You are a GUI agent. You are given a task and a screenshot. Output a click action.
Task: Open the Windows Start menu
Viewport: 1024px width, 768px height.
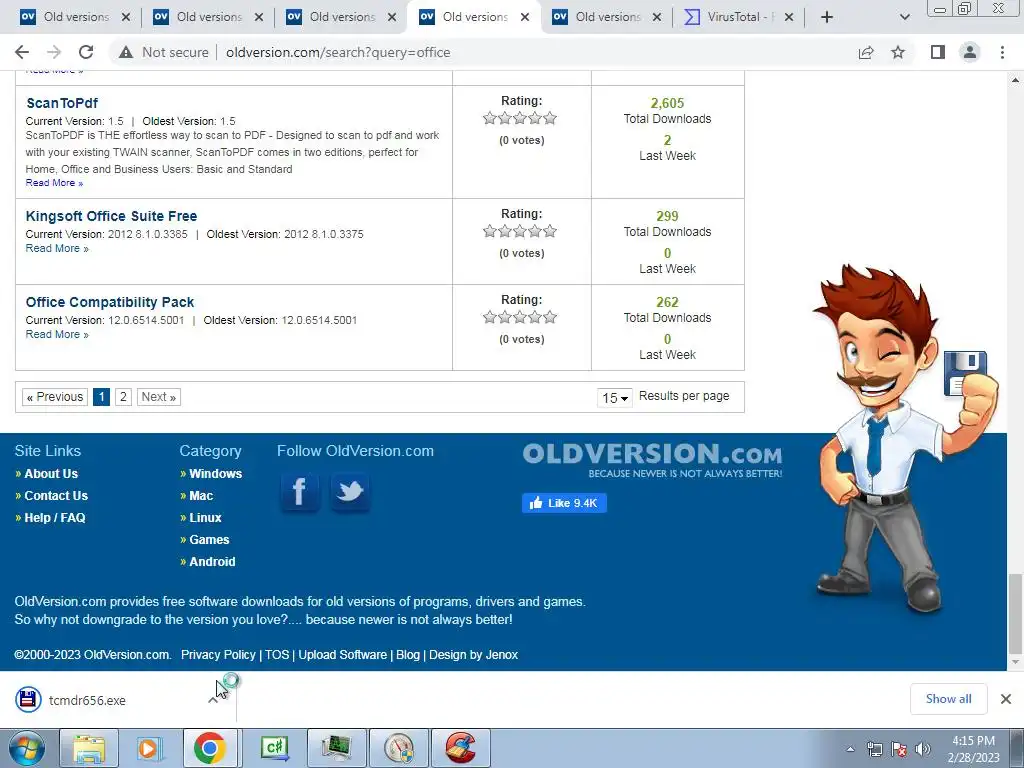(x=26, y=748)
